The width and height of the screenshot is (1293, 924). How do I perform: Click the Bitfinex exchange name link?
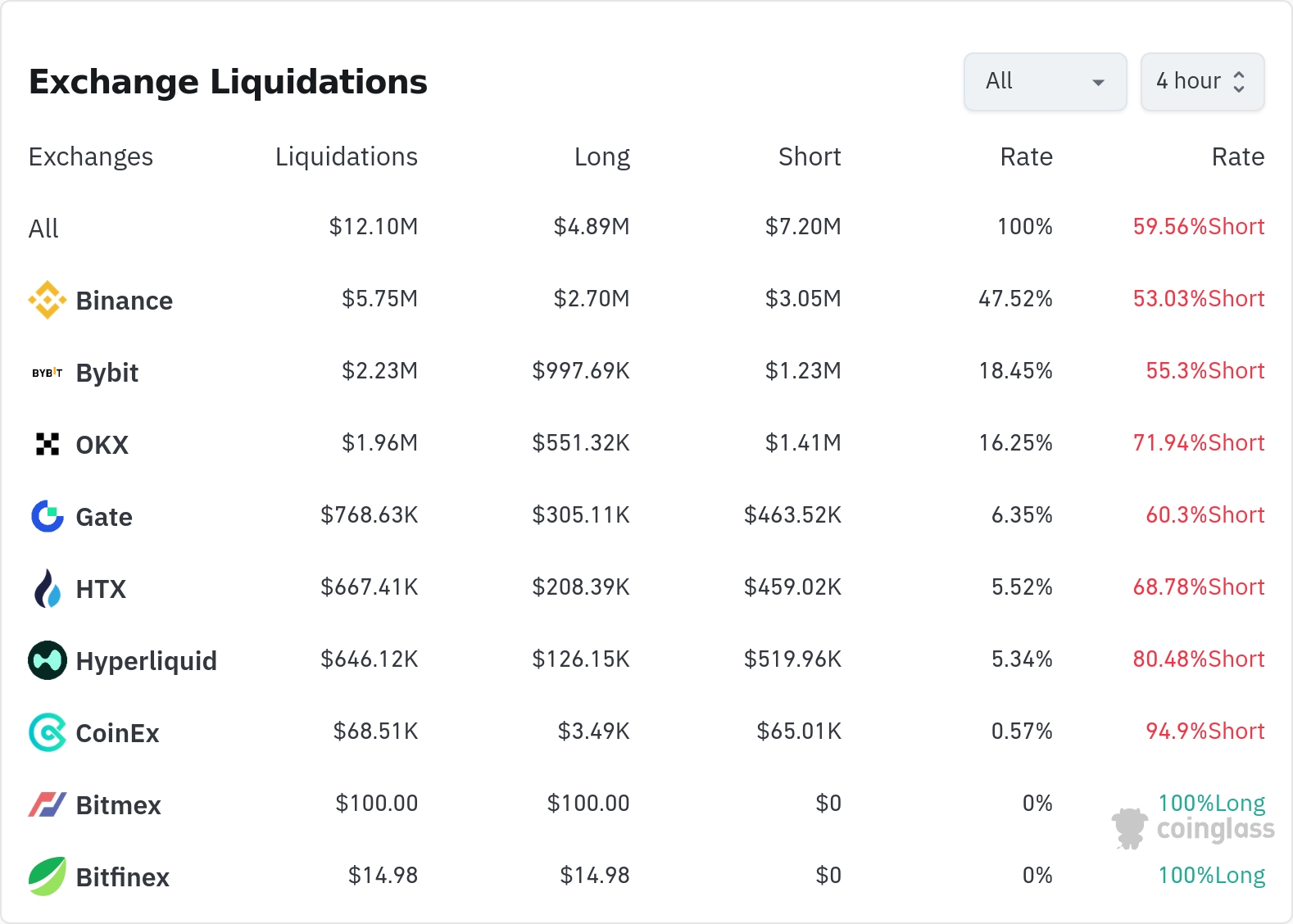pos(123,877)
